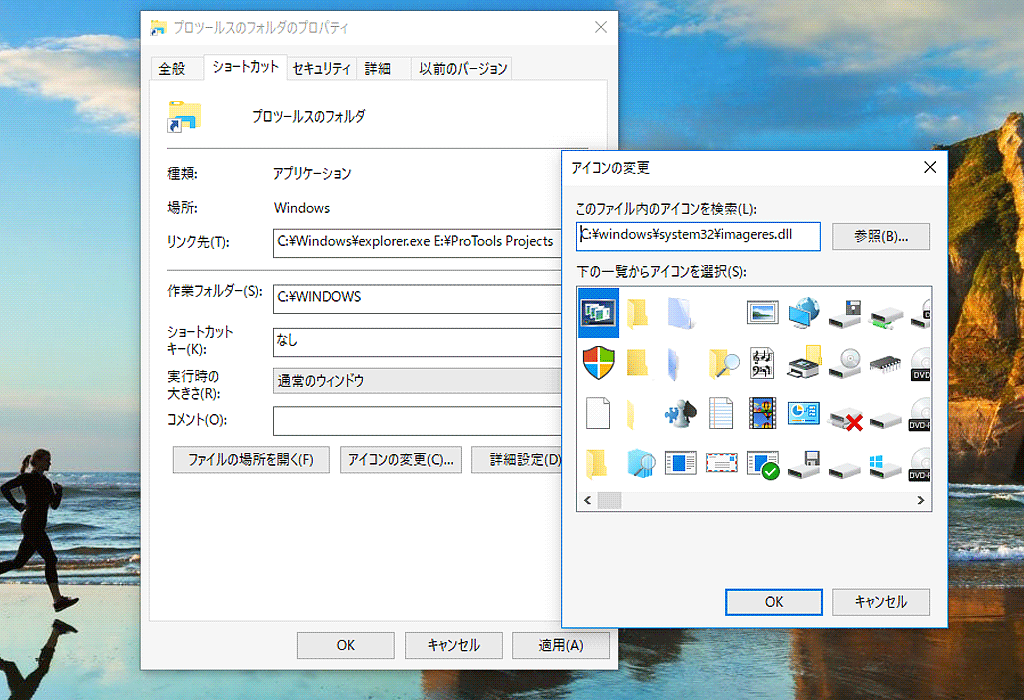
Task: Pick the blue cube with magnifier icon
Action: click(x=641, y=463)
